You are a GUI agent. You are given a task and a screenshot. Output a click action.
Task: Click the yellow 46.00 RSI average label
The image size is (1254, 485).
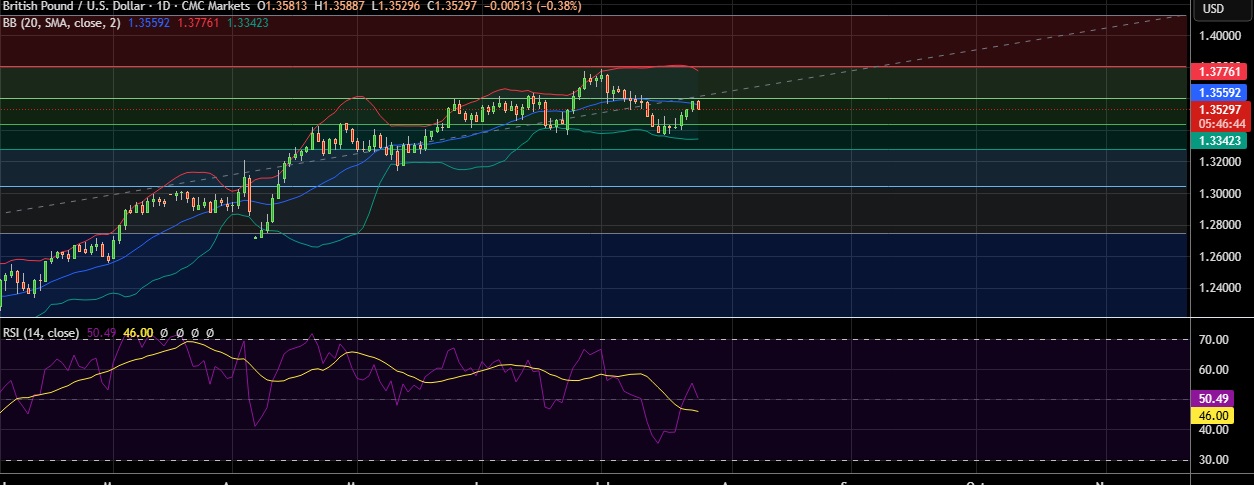[1216, 414]
